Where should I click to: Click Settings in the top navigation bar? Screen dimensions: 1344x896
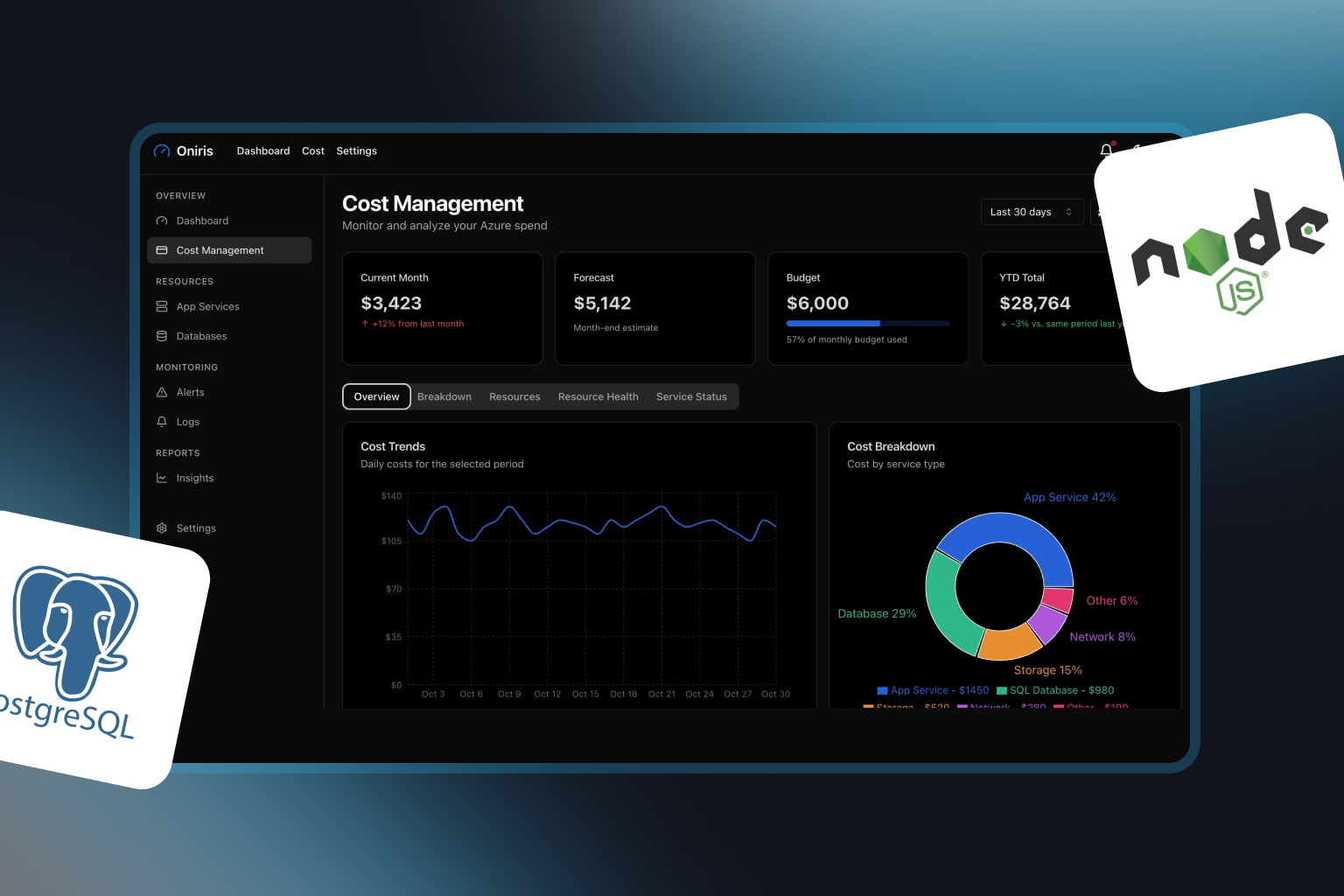(x=357, y=151)
